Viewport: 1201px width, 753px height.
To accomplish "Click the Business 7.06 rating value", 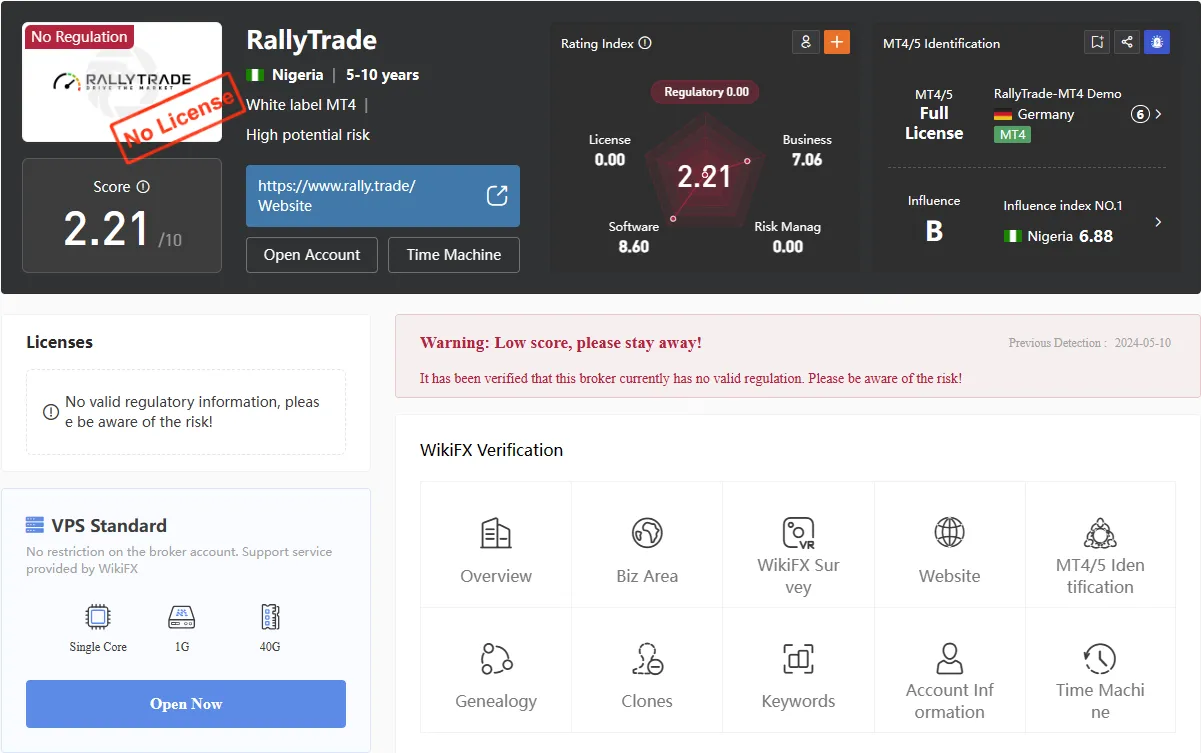I will [807, 160].
